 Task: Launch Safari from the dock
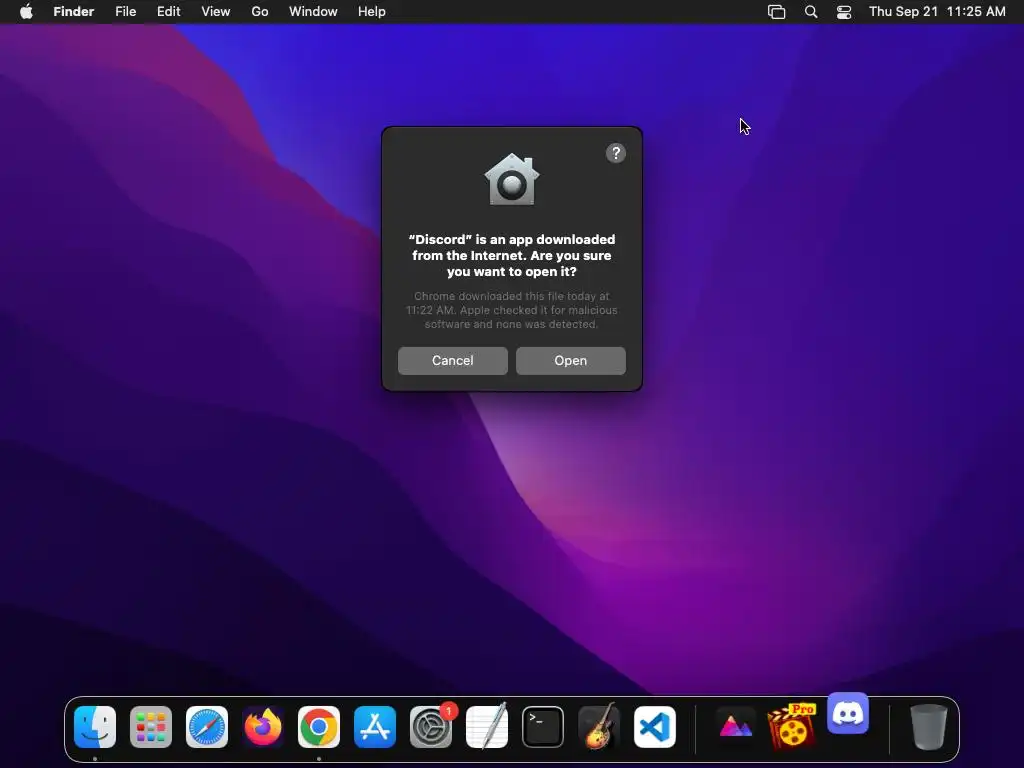[x=207, y=727]
